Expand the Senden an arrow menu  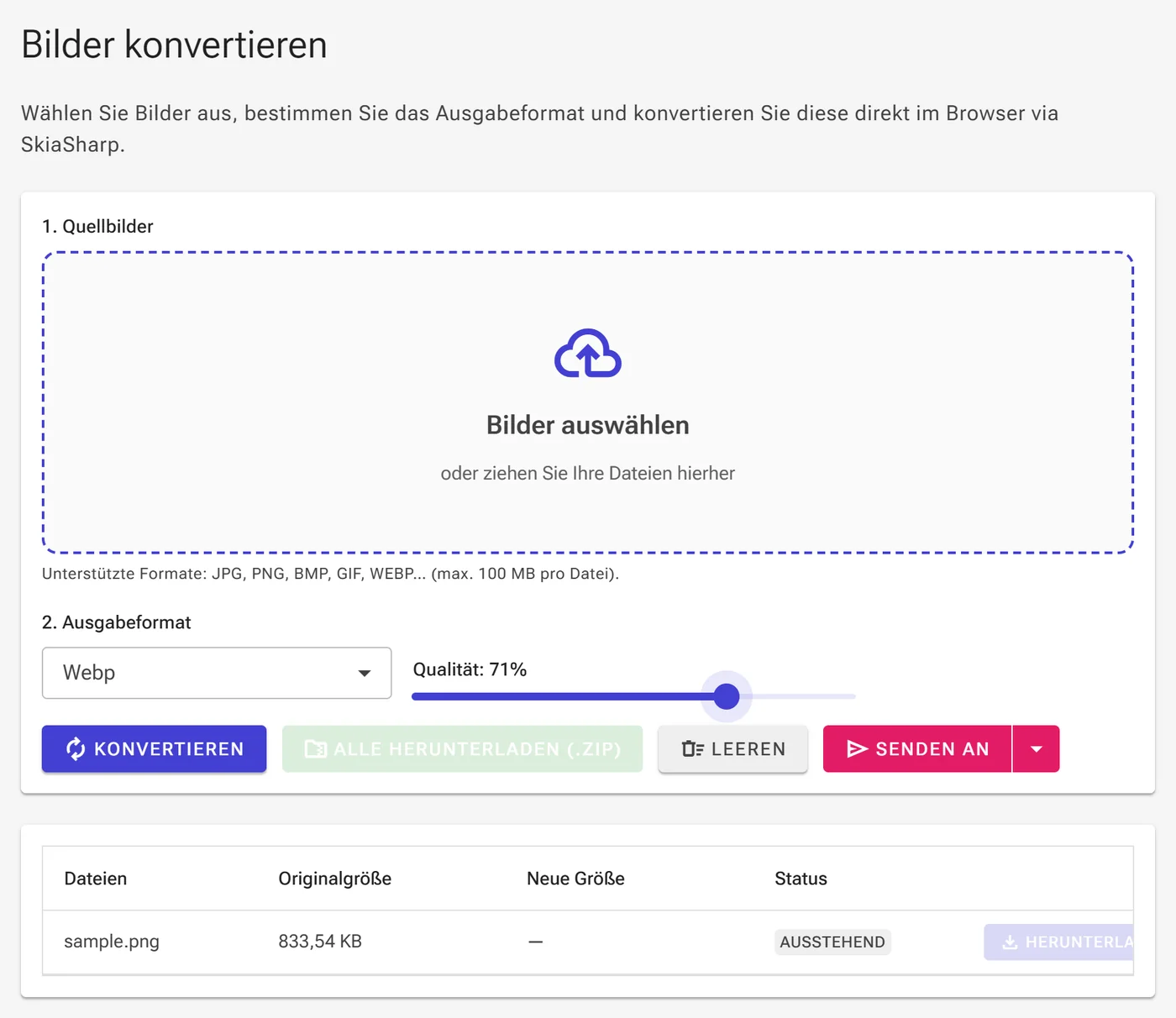[1037, 749]
